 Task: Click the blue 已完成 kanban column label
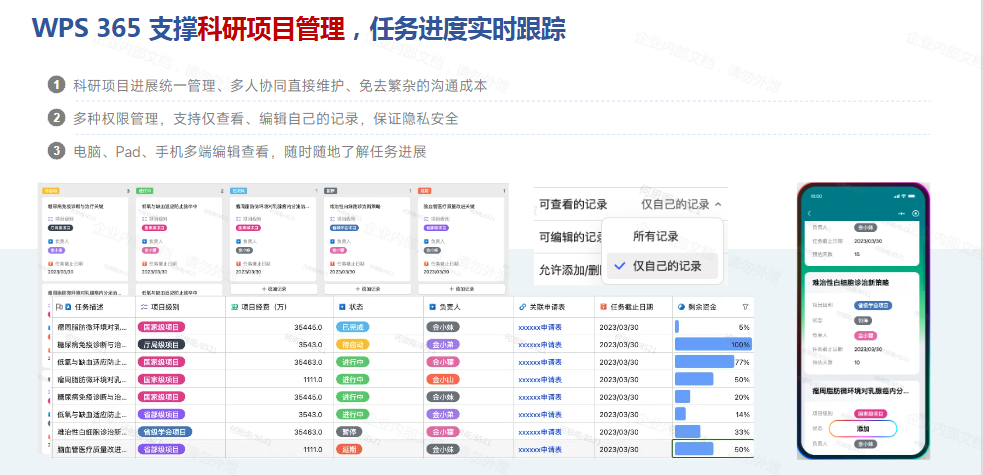pyautogui.click(x=239, y=191)
